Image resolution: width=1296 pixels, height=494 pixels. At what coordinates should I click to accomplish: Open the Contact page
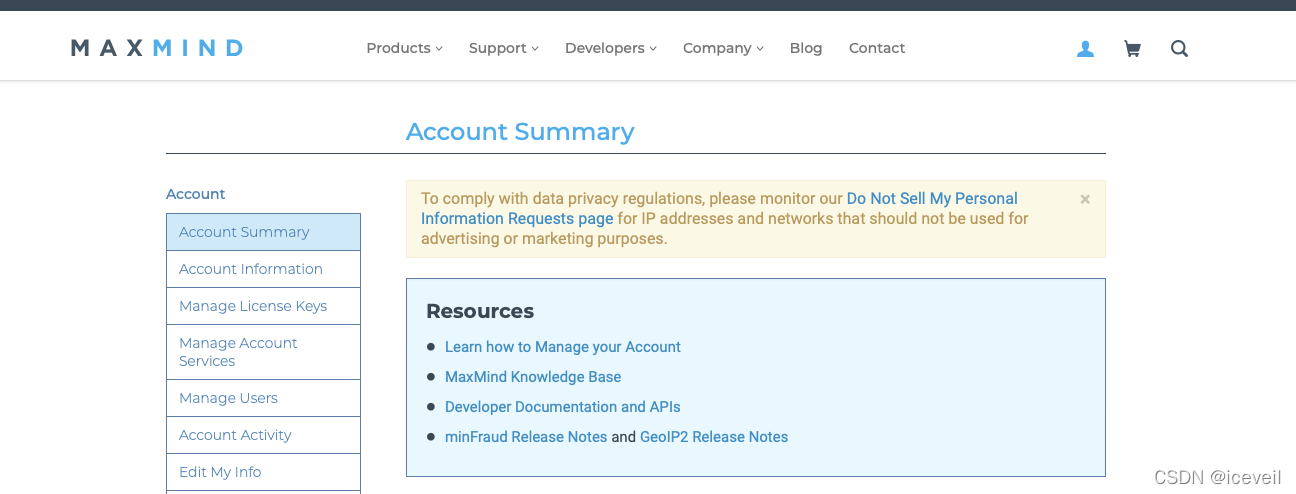pos(876,48)
